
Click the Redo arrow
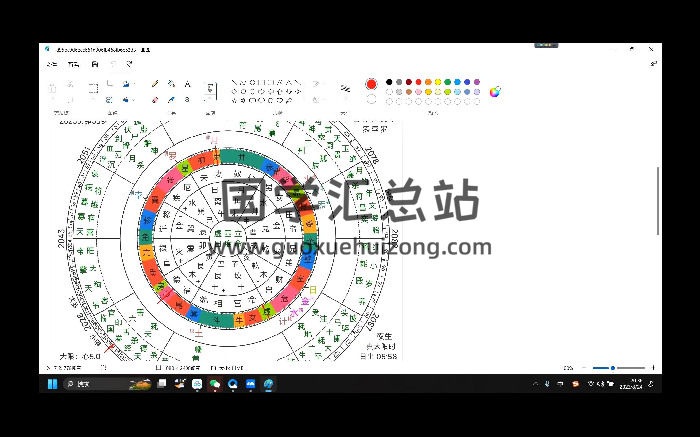click(129, 64)
